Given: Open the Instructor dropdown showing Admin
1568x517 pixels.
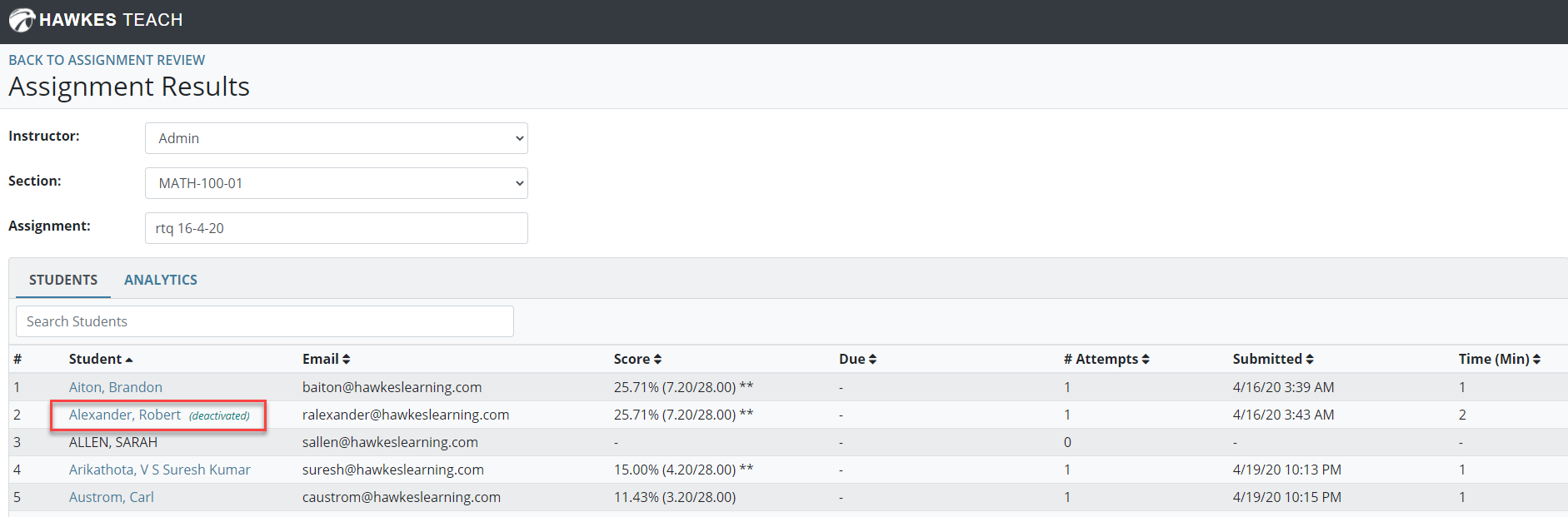Looking at the screenshot, I should (x=336, y=138).
